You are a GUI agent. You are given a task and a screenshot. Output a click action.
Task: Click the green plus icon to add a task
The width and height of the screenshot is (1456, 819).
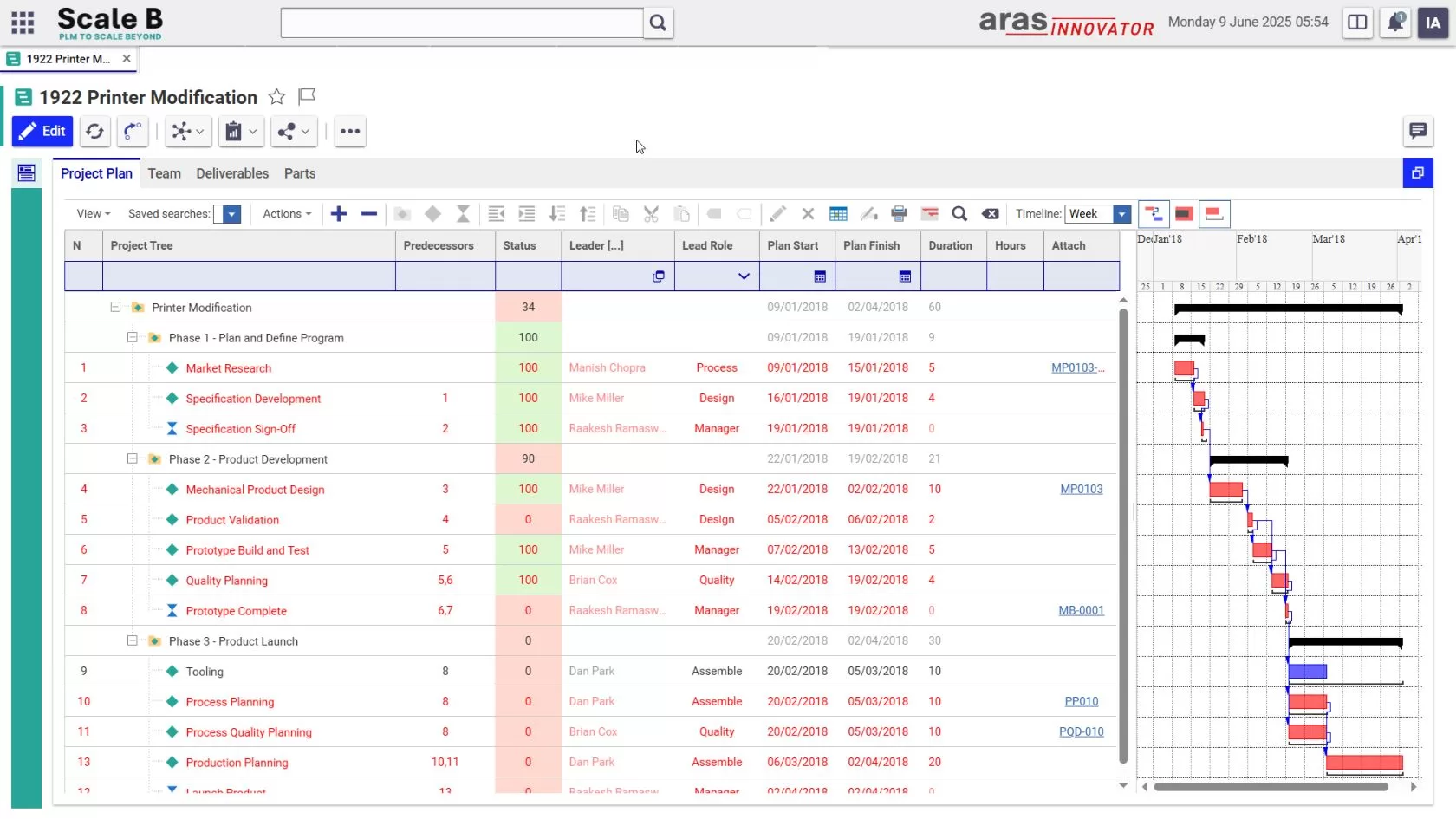point(339,214)
